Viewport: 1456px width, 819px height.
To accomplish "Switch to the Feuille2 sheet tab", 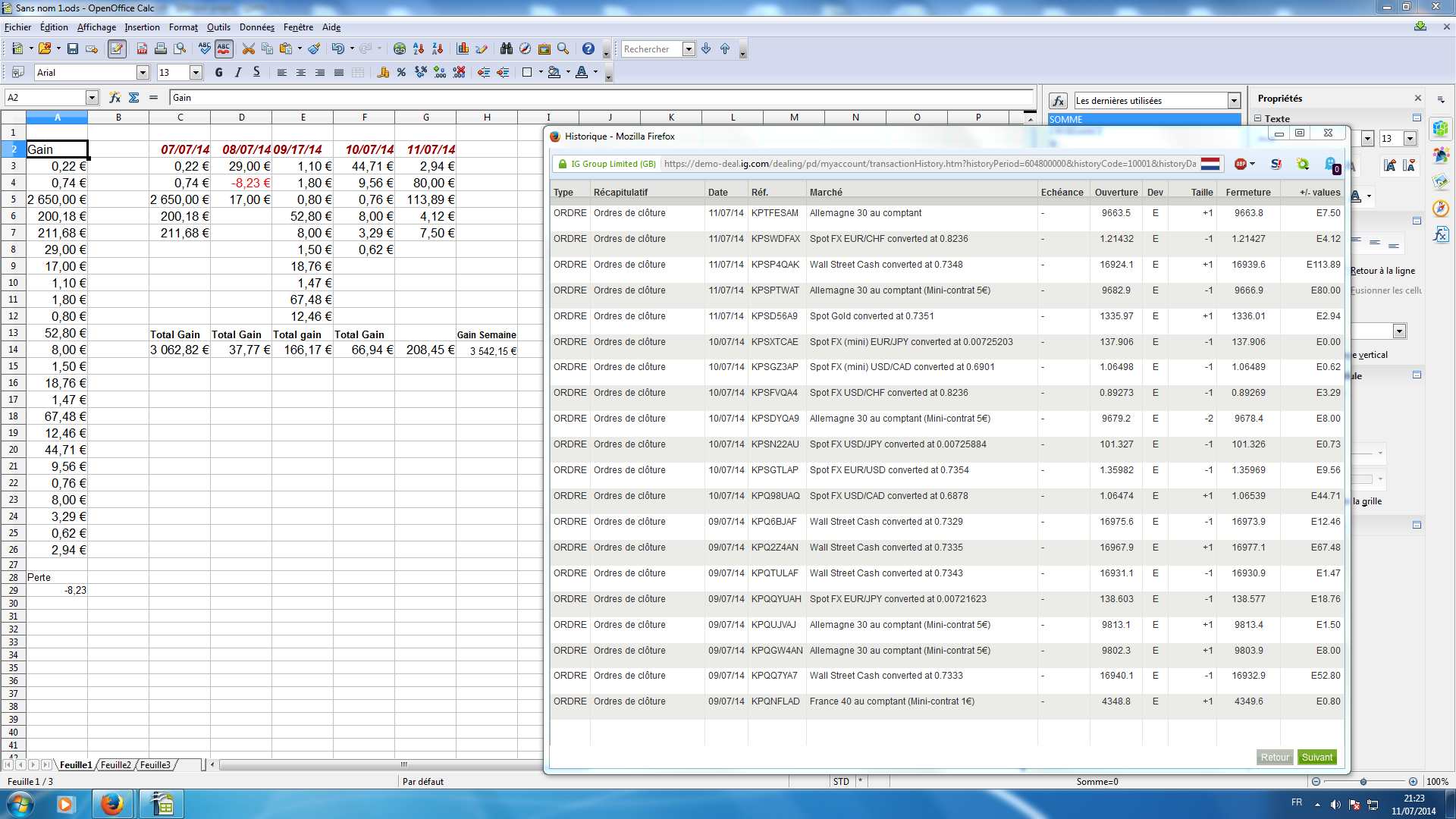I will pos(116,765).
